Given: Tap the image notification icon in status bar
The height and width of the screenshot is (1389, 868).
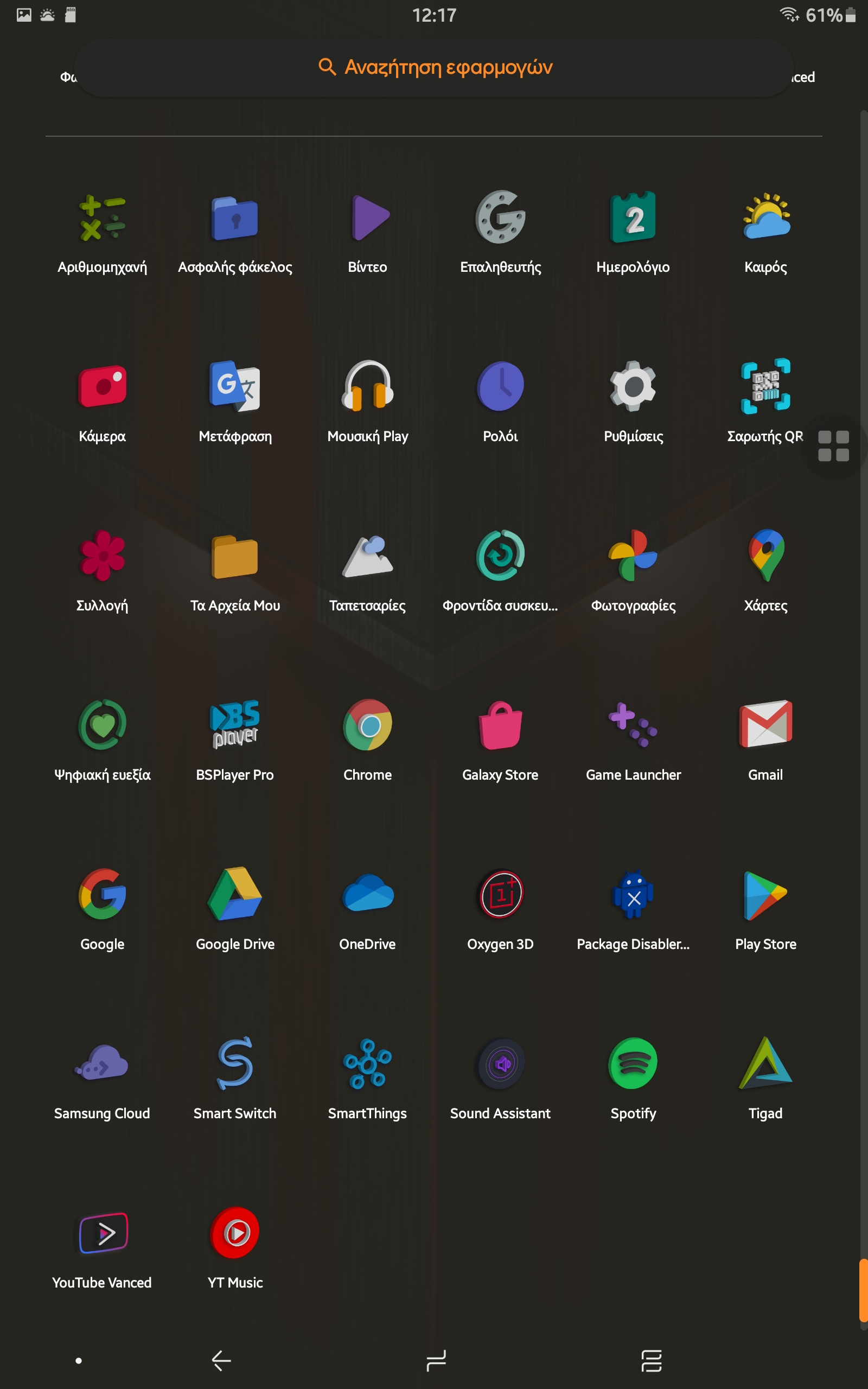Looking at the screenshot, I should click(x=24, y=15).
